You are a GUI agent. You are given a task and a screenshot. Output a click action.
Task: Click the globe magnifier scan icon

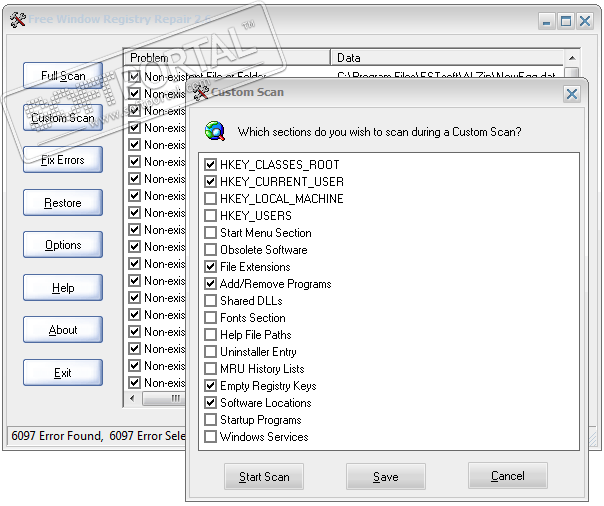click(x=215, y=131)
